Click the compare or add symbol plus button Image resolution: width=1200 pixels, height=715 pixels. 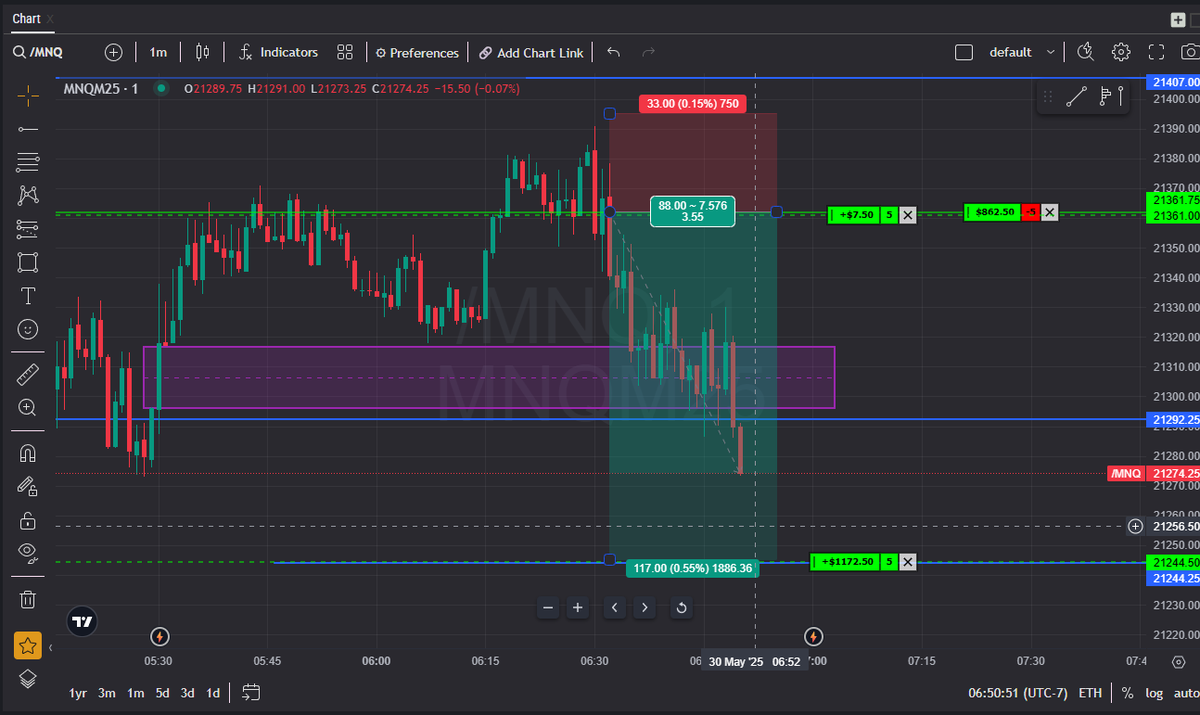(114, 52)
